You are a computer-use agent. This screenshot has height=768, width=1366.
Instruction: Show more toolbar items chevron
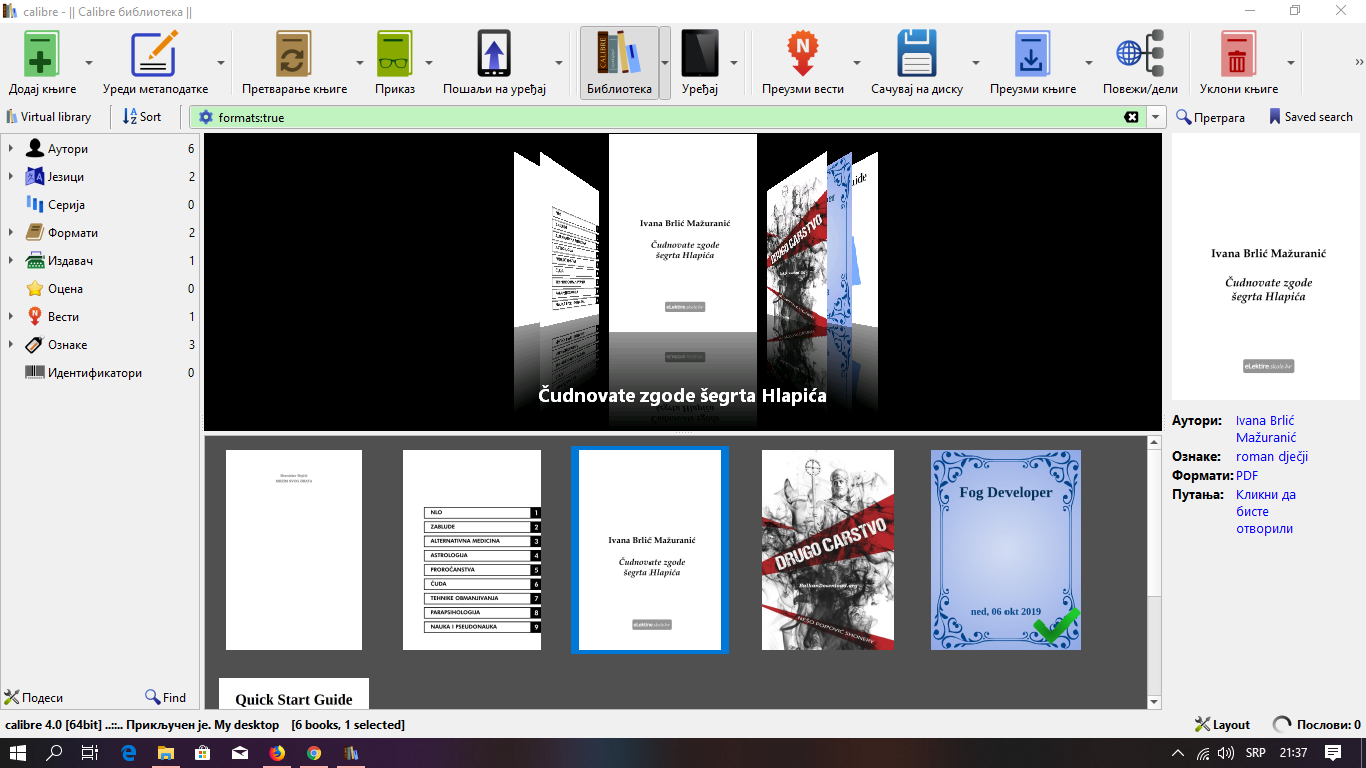[1358, 62]
